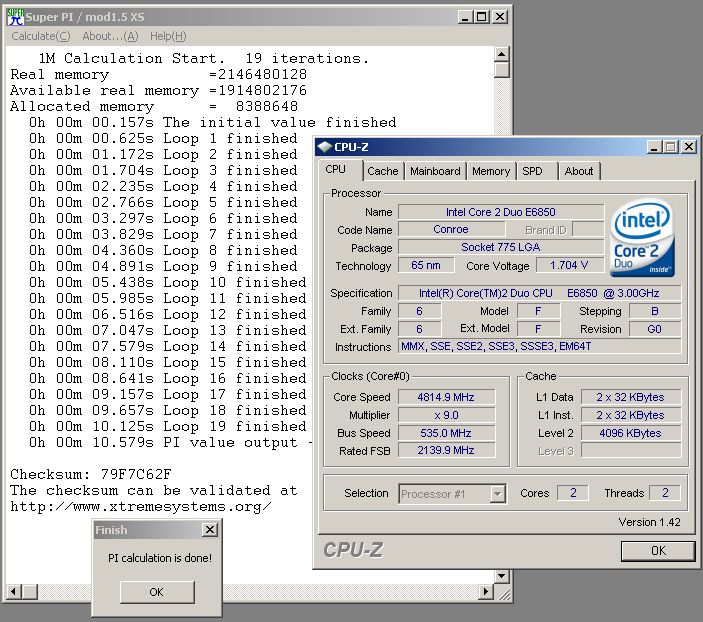Click the Package value 'Socket 775 LGA'
The width and height of the screenshot is (703, 622).
coord(501,248)
